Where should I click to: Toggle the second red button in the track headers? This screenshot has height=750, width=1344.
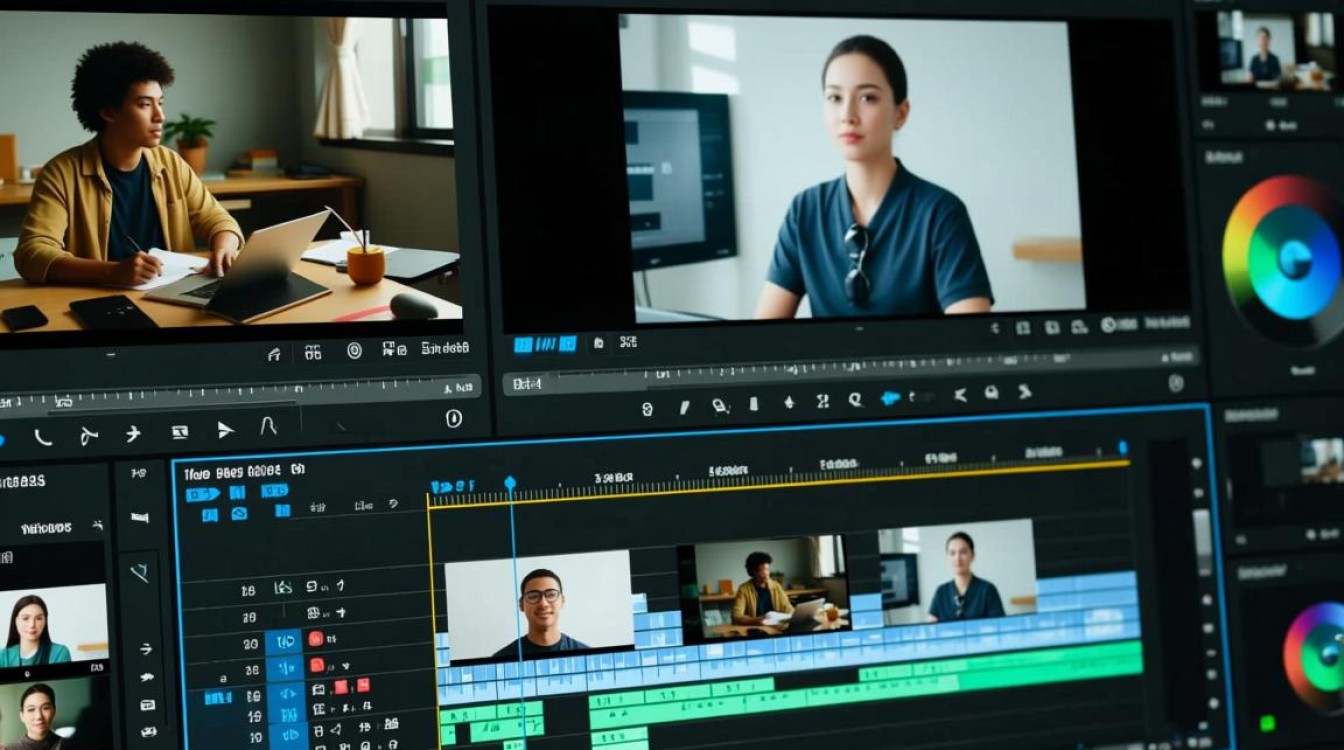(317, 665)
